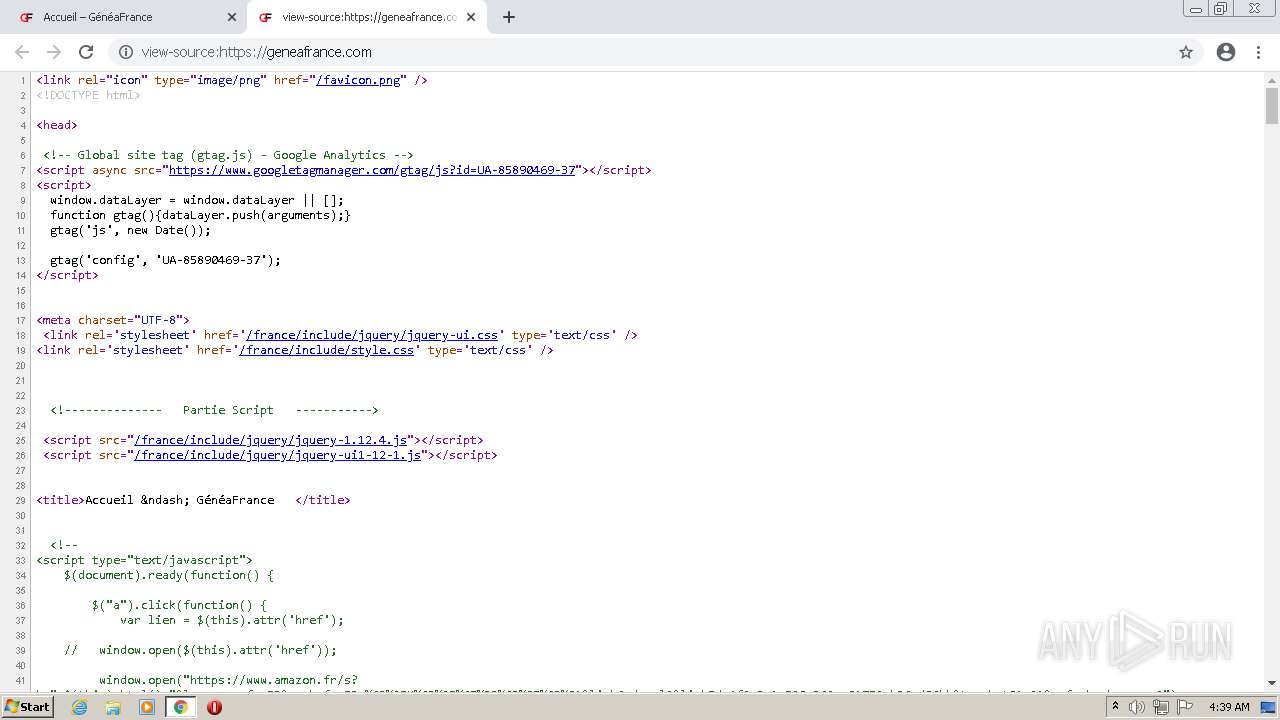Screen dimensions: 1280x720
Task: Click the gtag('js', new Date()) line
Action: [131, 230]
